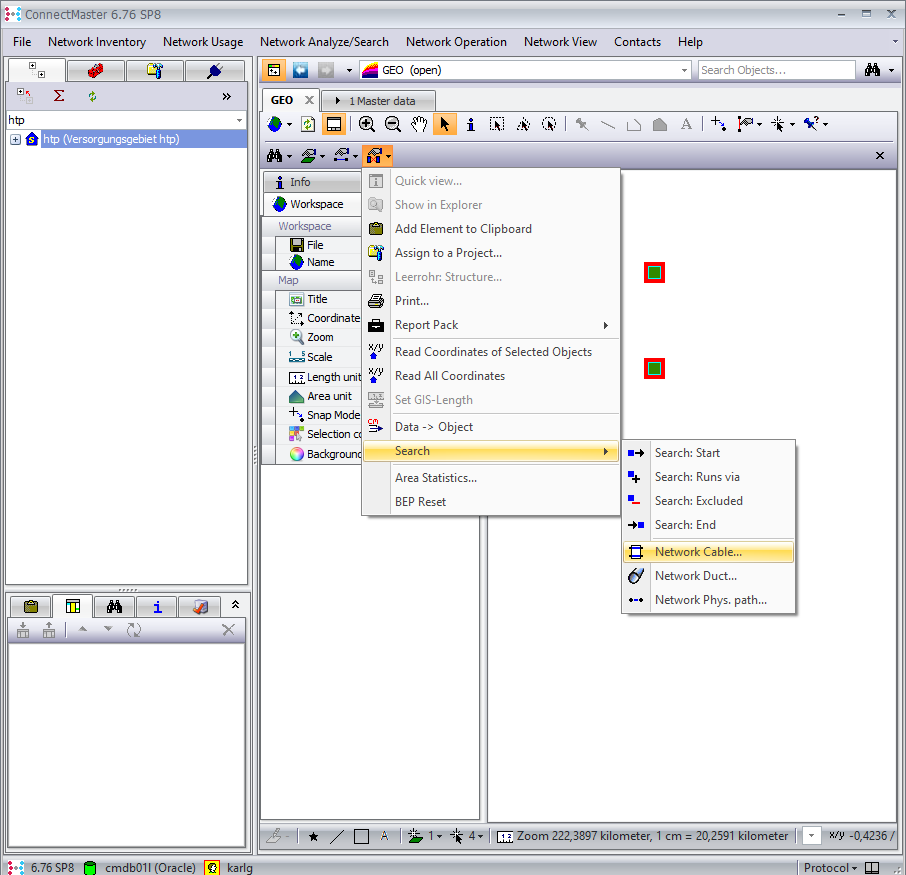Click the upper green square map object

(654, 273)
